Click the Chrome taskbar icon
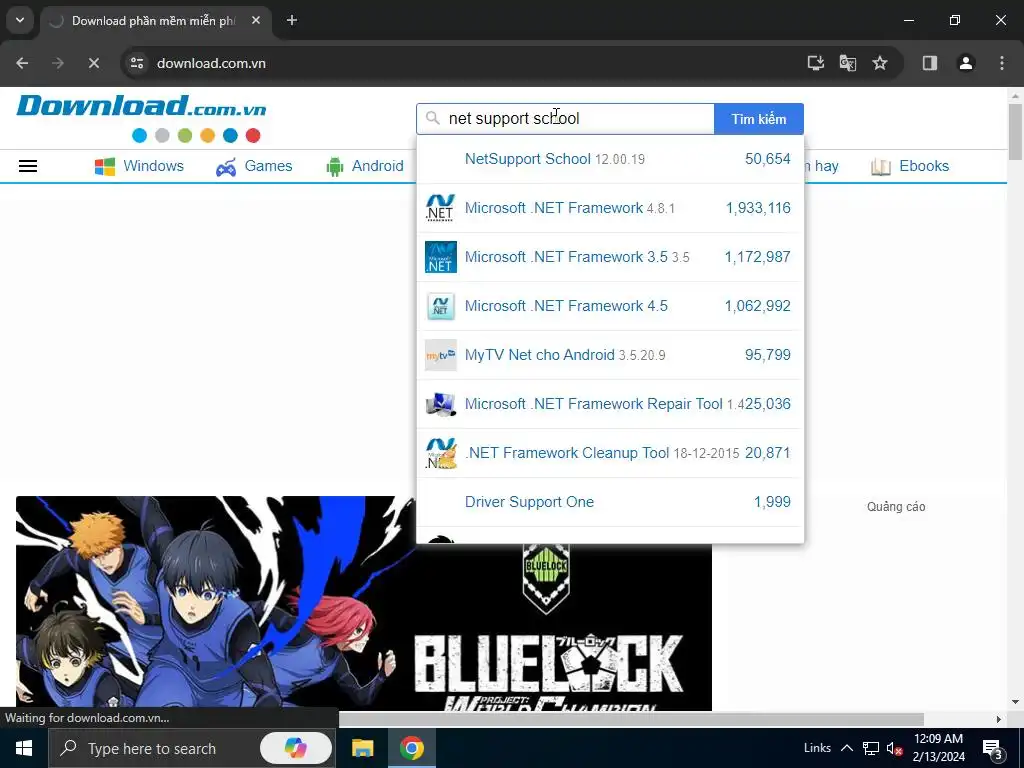 411,748
